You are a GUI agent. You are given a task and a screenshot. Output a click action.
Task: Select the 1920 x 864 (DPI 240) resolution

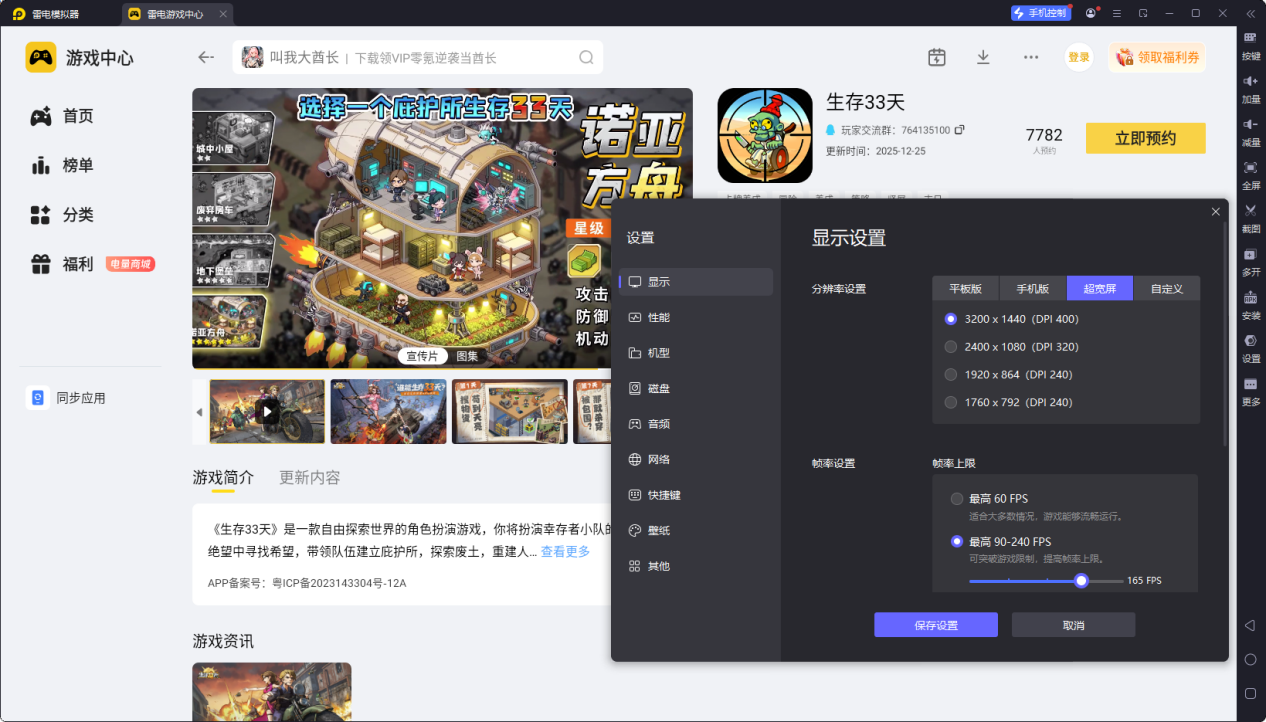(x=951, y=375)
